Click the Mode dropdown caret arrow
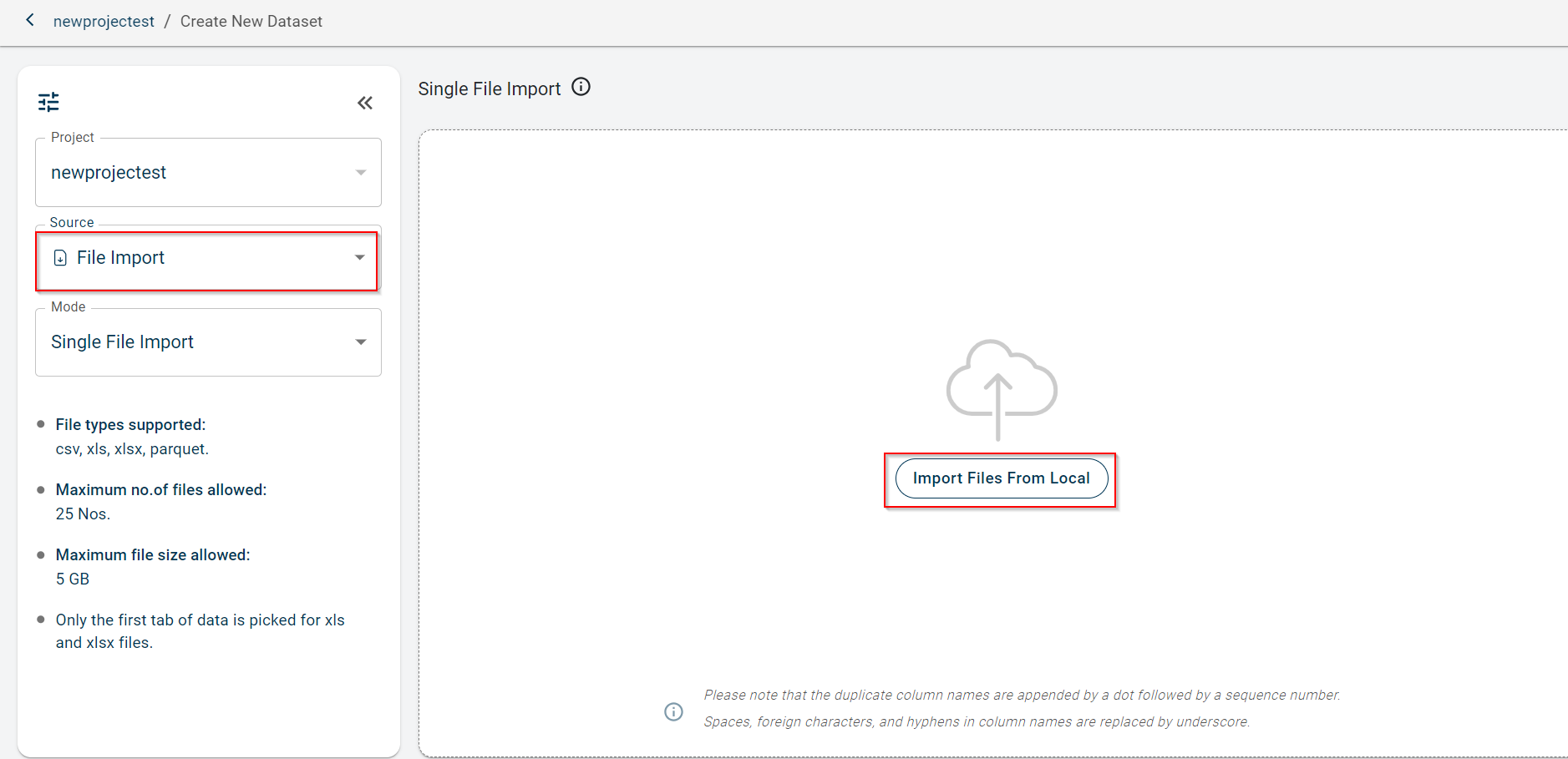Screen dimensions: 1568x759 click(x=361, y=342)
